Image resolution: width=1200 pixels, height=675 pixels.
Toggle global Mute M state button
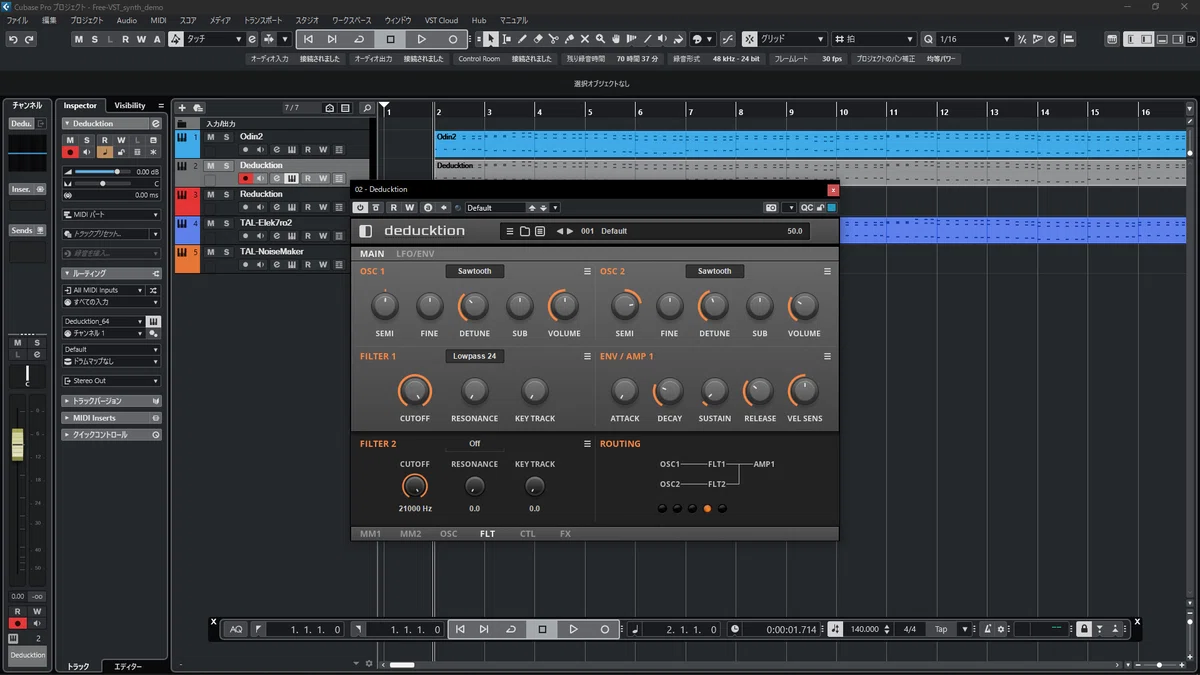[79, 39]
